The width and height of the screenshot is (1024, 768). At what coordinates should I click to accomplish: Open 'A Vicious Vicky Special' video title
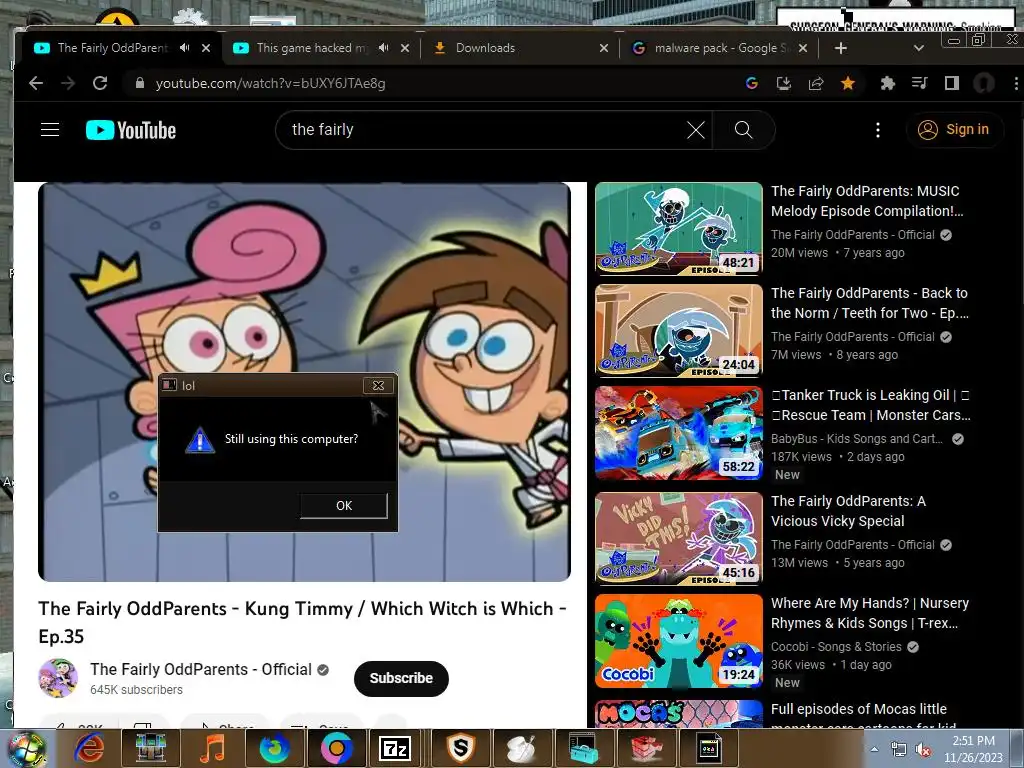tap(848, 511)
